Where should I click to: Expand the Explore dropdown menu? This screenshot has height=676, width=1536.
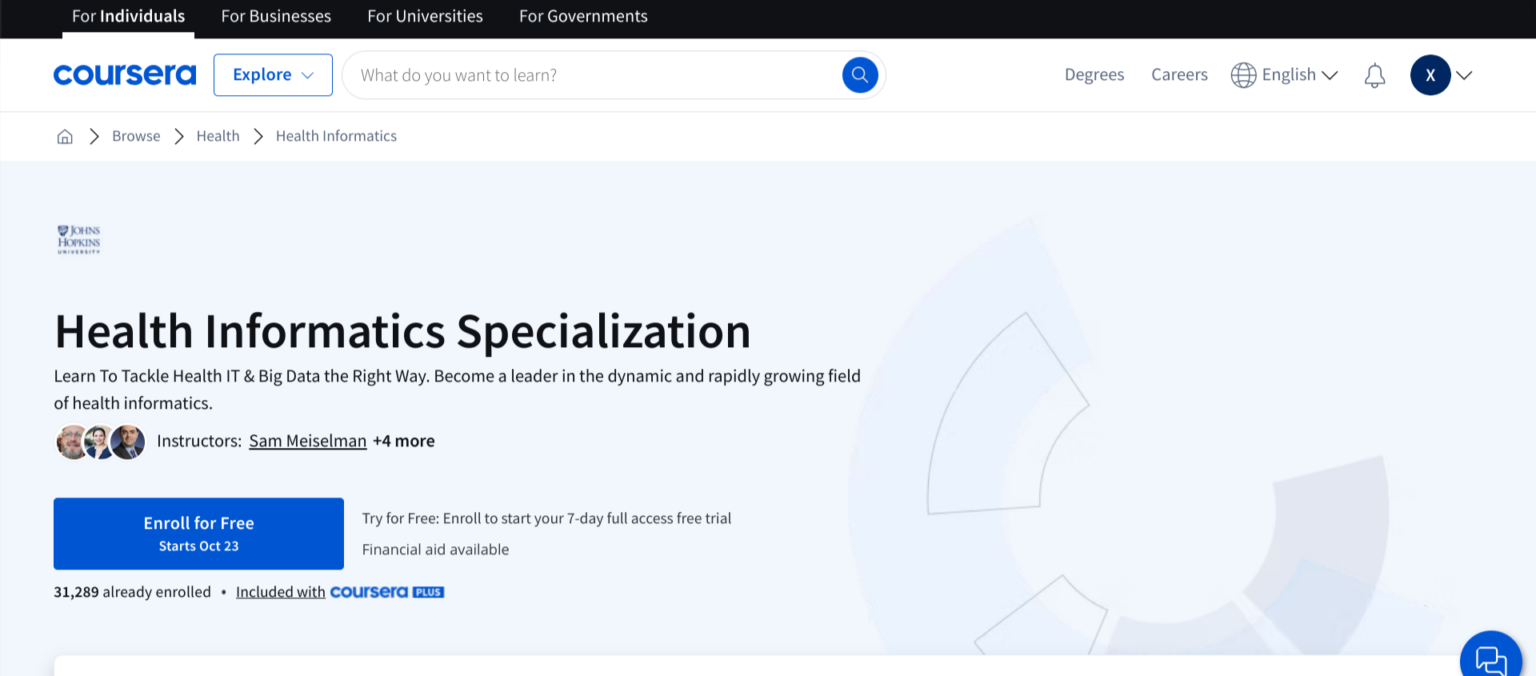tap(273, 75)
